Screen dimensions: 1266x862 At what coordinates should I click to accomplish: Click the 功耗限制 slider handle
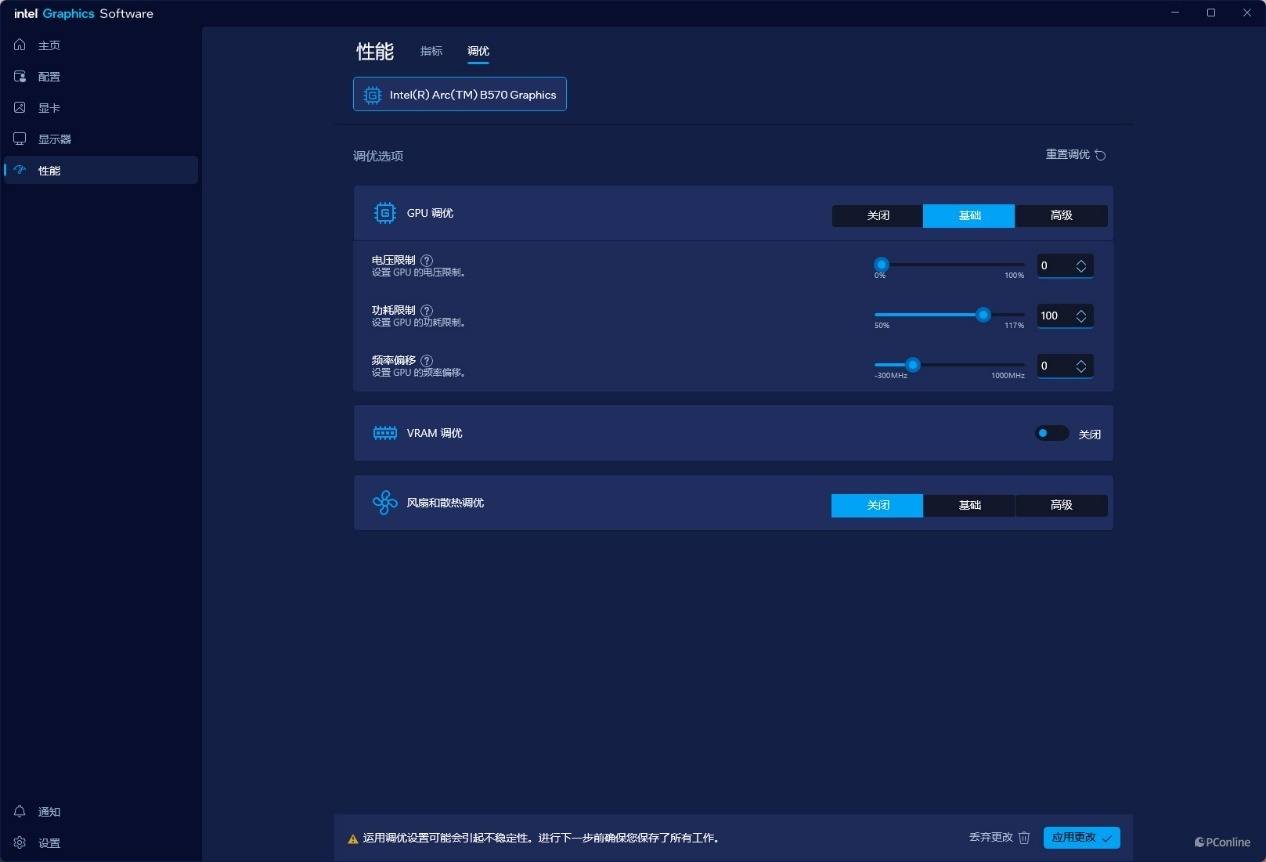pos(983,315)
